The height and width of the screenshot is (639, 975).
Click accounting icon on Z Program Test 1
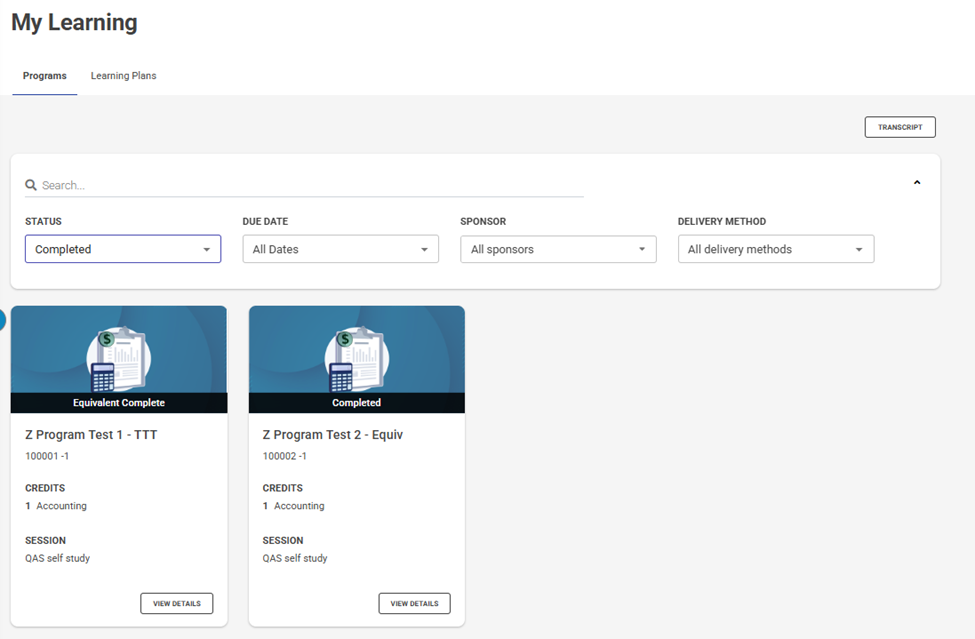[119, 359]
